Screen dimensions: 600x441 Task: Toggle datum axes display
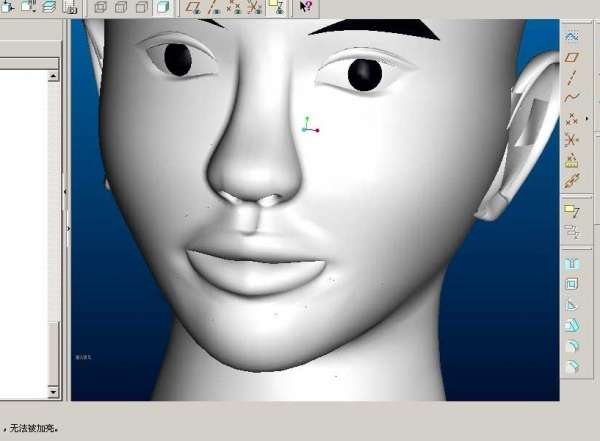pos(214,7)
